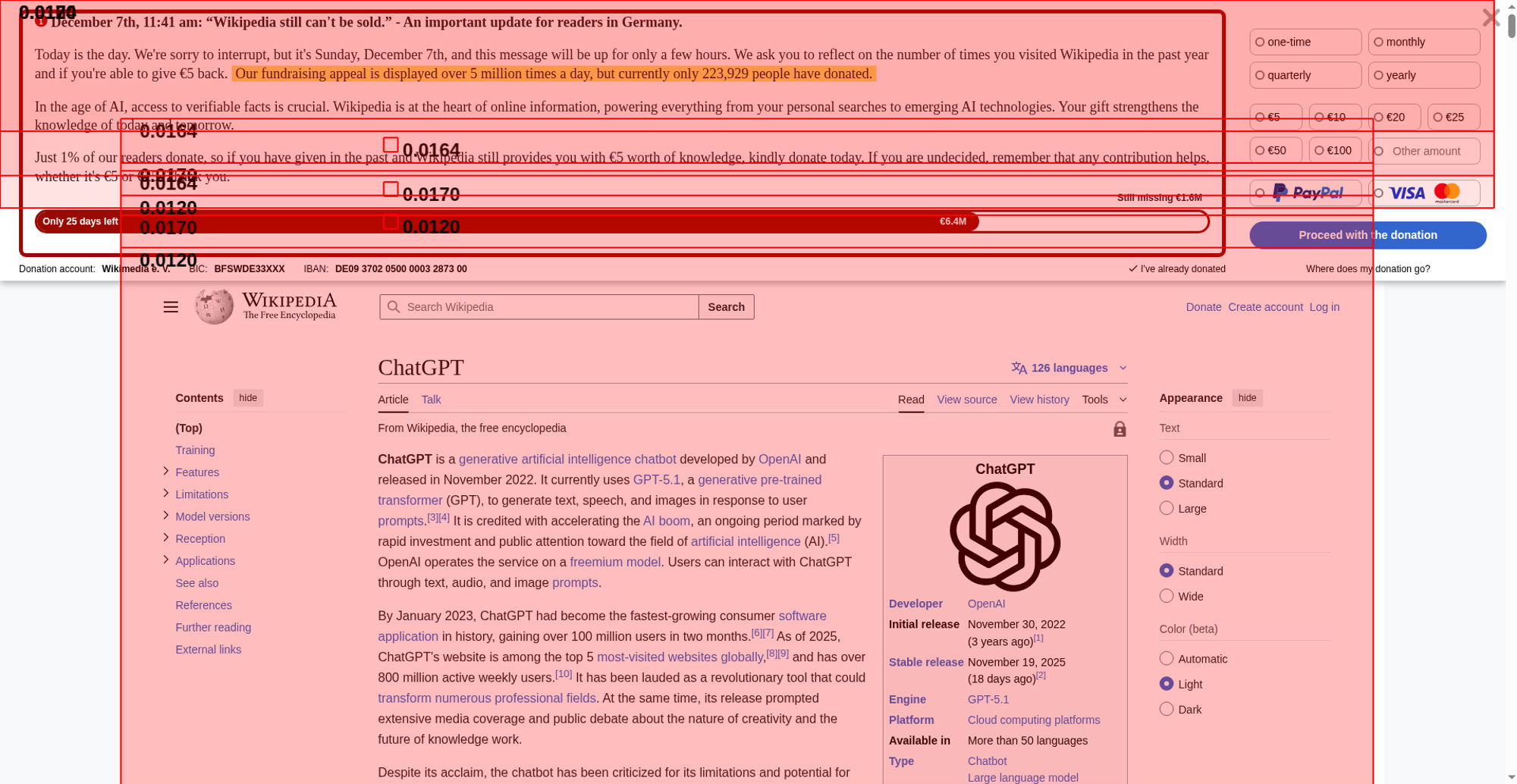
Task: Click the magnifier icon in search box
Action: (x=393, y=307)
